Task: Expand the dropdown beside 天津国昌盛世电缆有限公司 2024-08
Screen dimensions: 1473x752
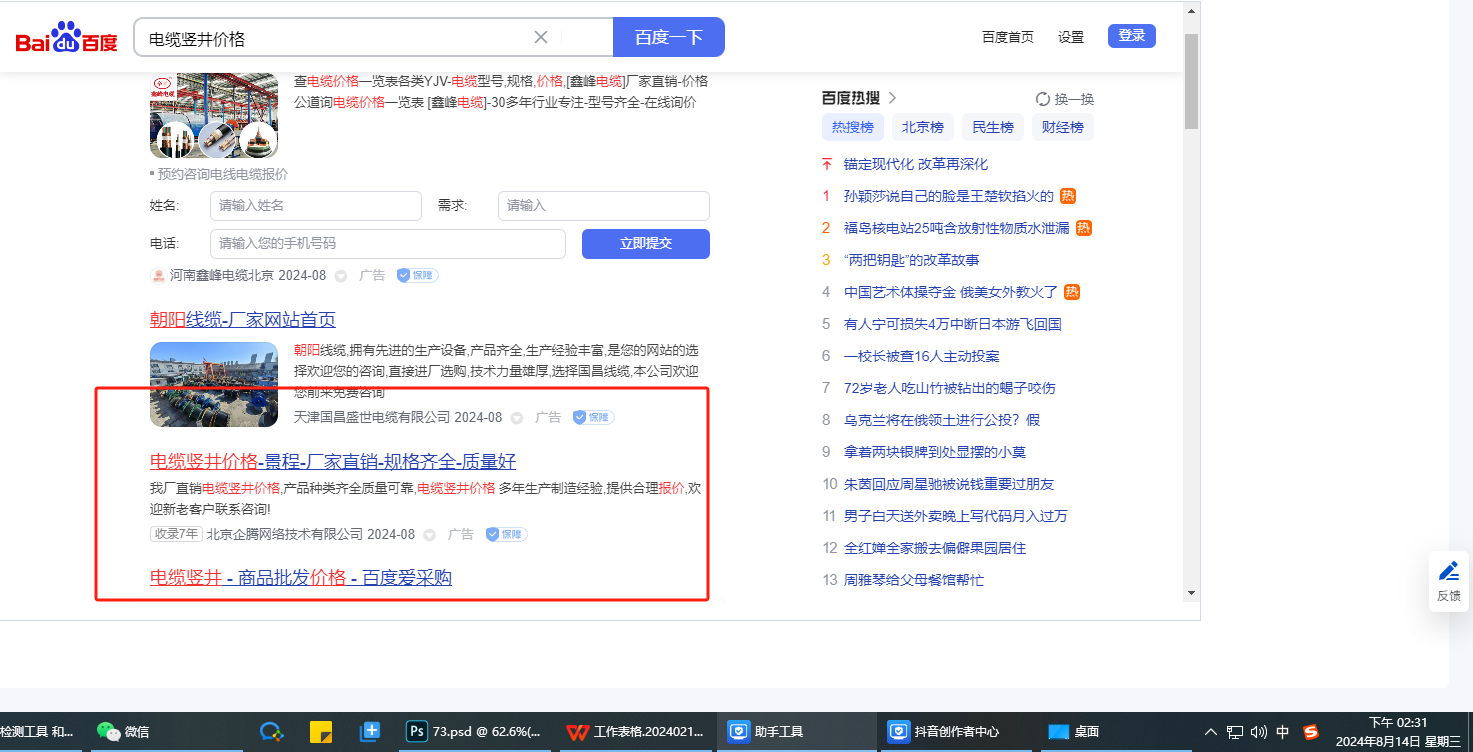Action: [517, 418]
